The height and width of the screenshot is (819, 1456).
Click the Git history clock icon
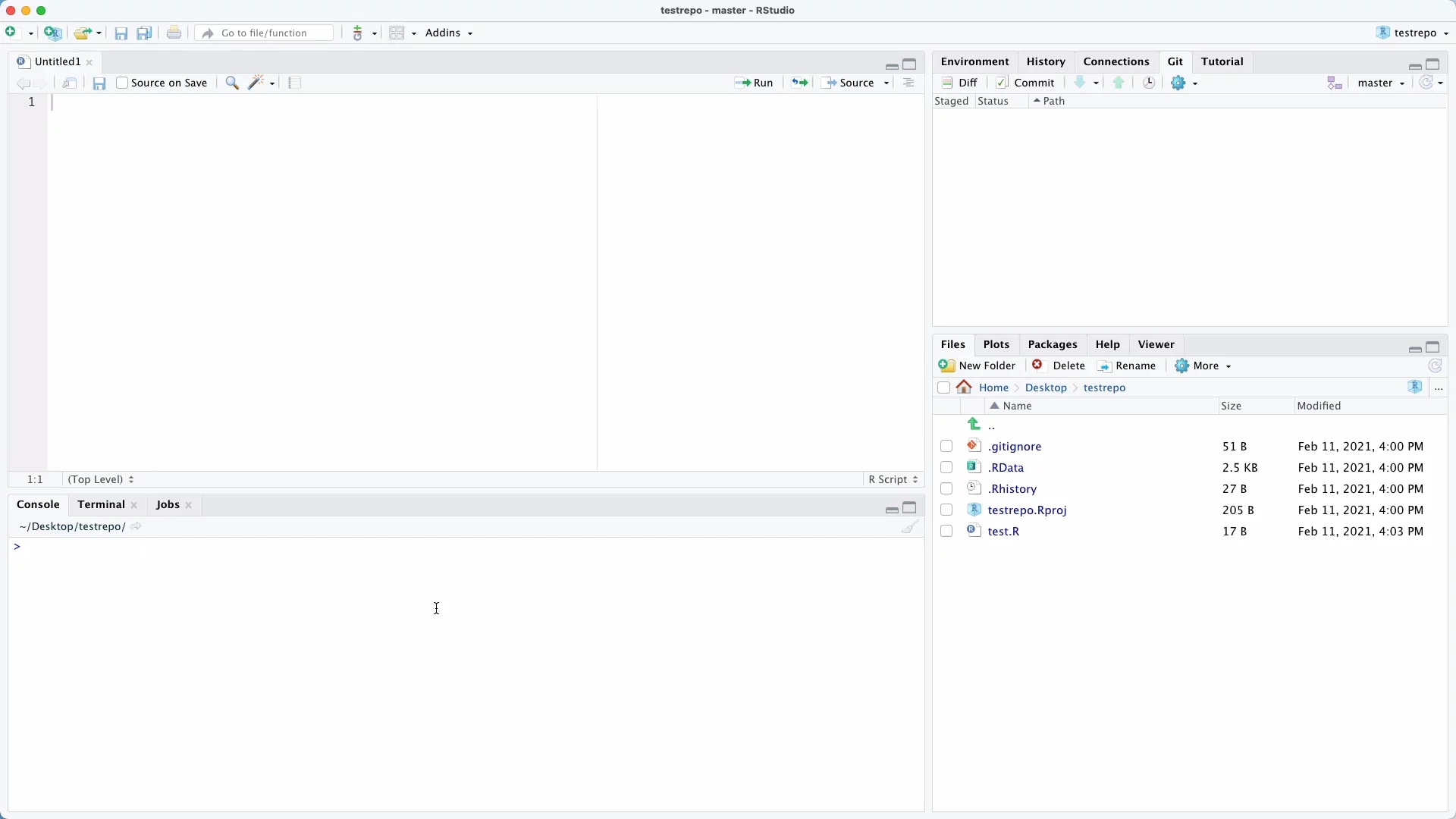click(1149, 83)
